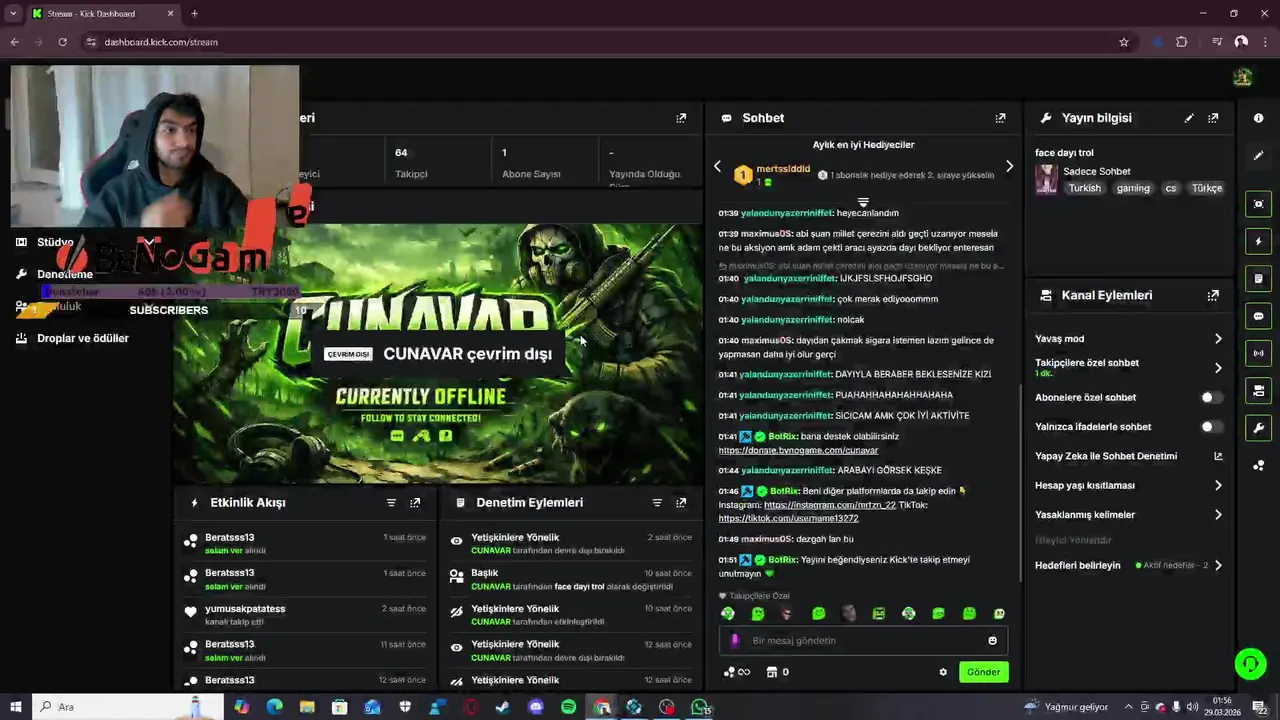Image resolution: width=1280 pixels, height=720 pixels.
Task: Open the Instagram link in chat
Action: [829, 506]
